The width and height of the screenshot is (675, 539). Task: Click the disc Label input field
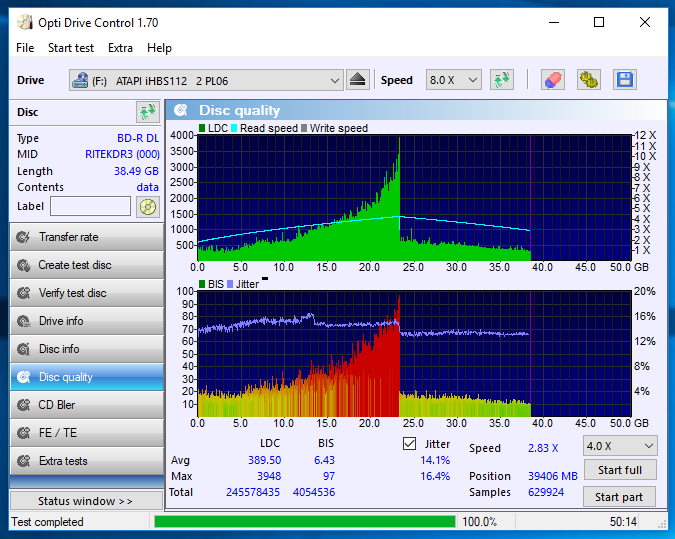coord(90,206)
